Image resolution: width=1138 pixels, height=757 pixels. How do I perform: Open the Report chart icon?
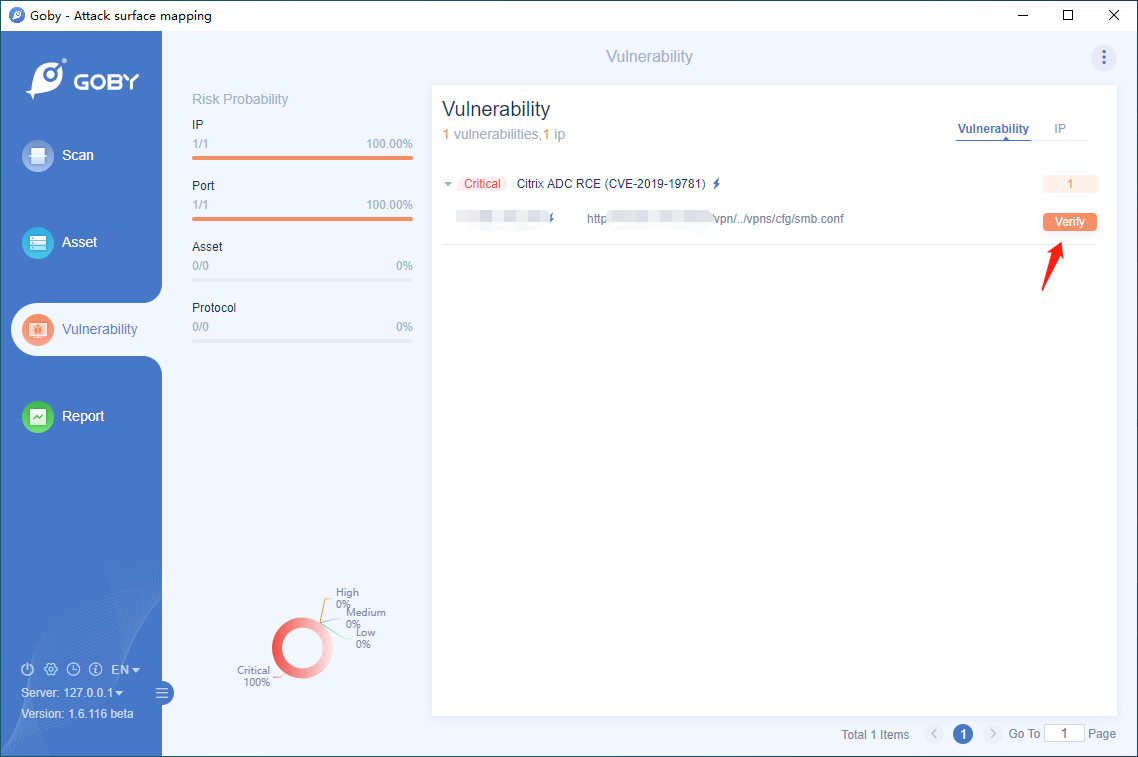(38, 417)
